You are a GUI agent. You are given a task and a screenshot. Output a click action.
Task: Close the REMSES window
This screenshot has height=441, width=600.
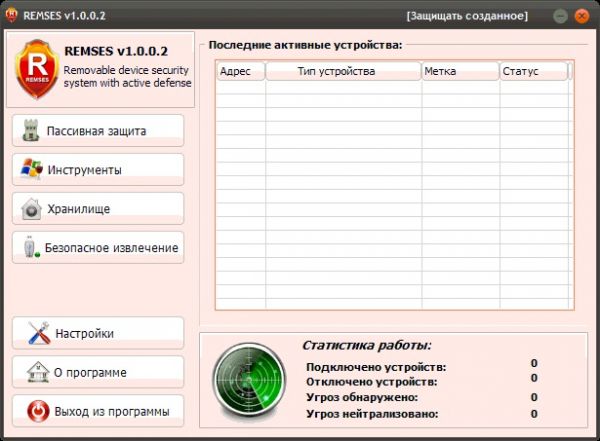[x=582, y=16]
